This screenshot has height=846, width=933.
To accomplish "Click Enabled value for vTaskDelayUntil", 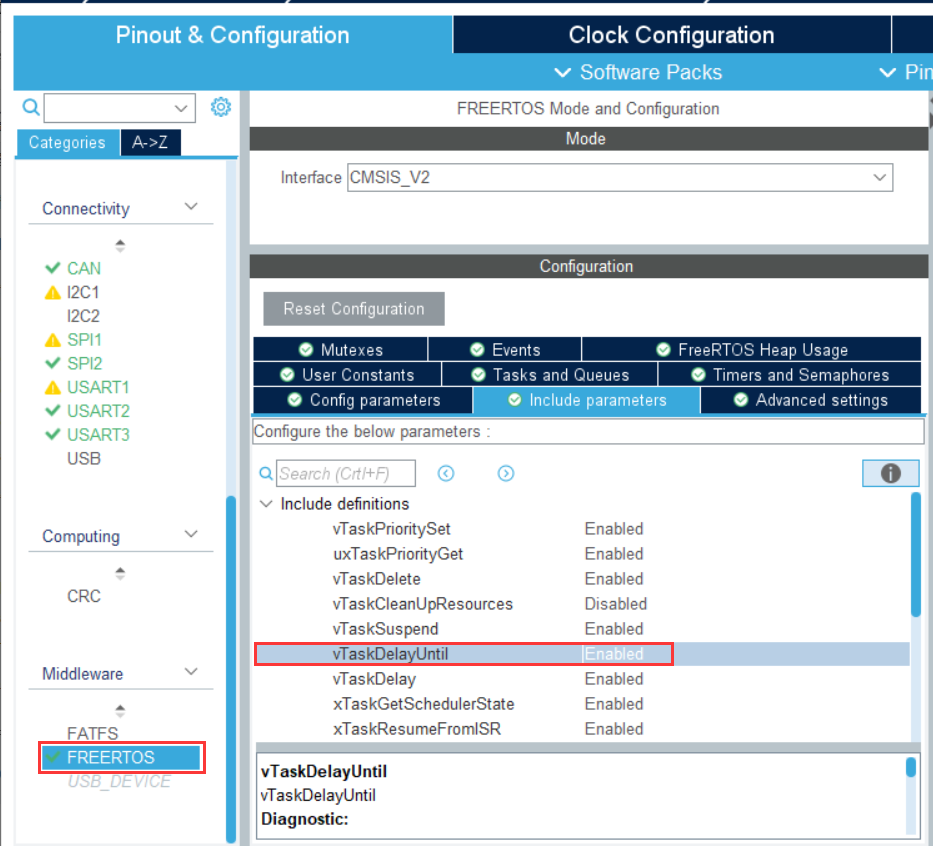I will click(613, 654).
